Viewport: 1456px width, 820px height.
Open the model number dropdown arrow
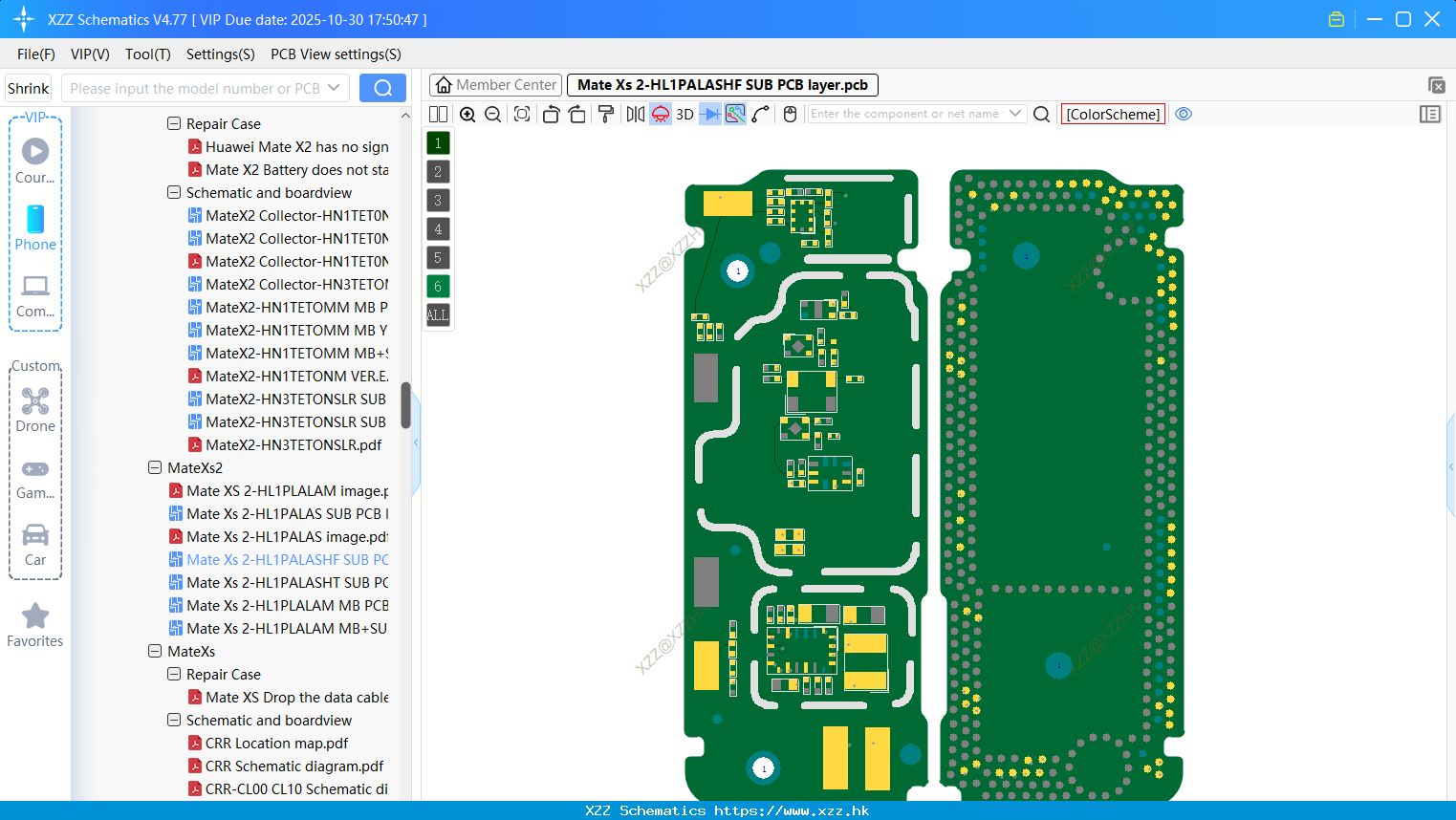334,88
